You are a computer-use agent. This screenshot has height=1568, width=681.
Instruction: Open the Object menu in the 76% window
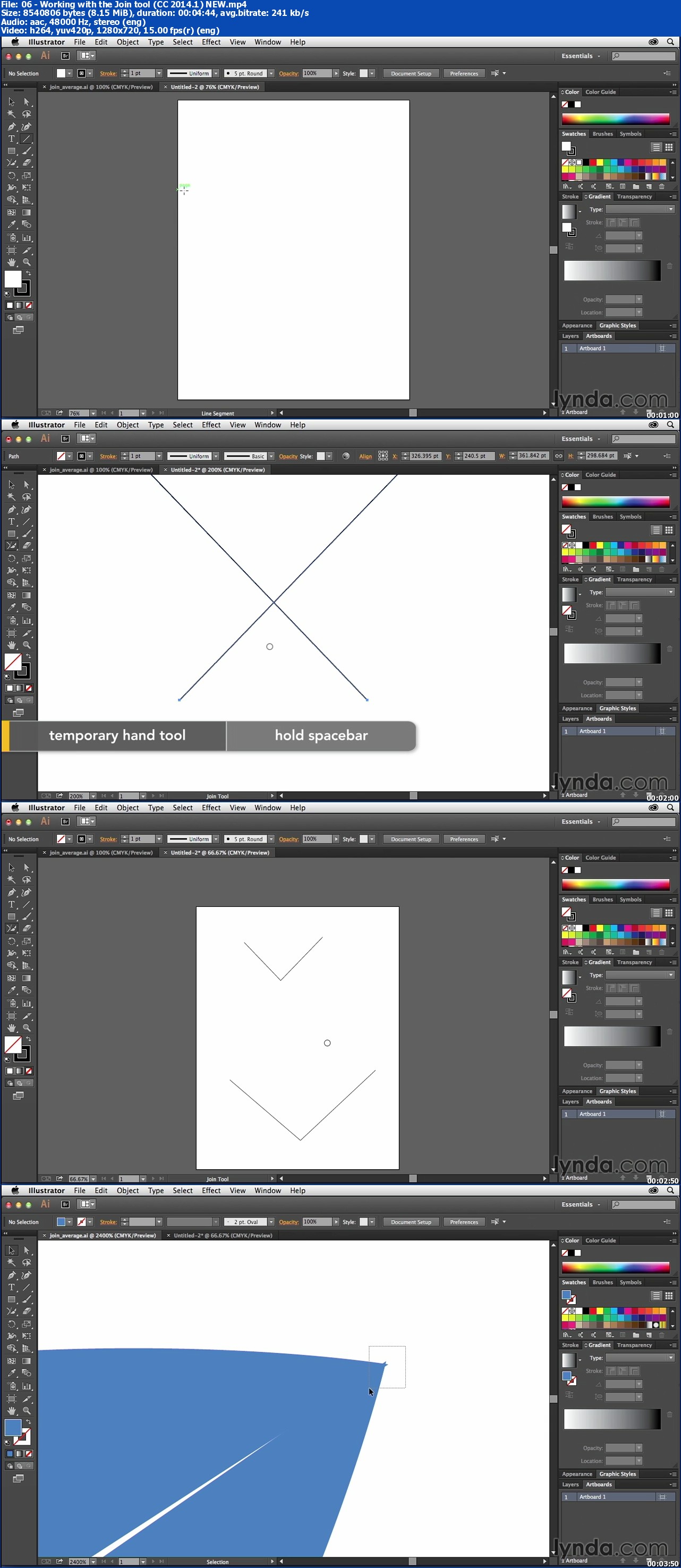[x=128, y=42]
